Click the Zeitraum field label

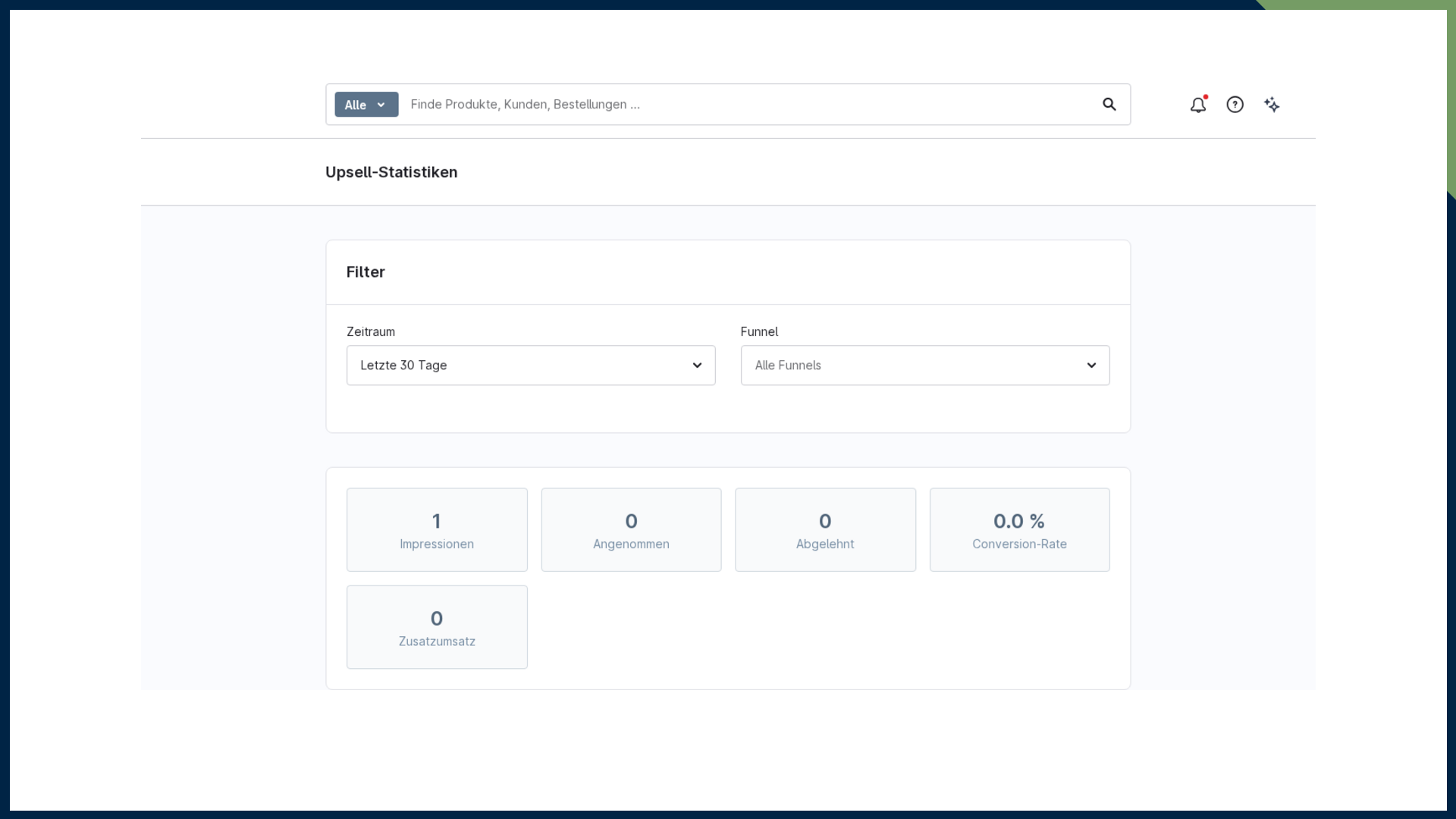point(371,331)
